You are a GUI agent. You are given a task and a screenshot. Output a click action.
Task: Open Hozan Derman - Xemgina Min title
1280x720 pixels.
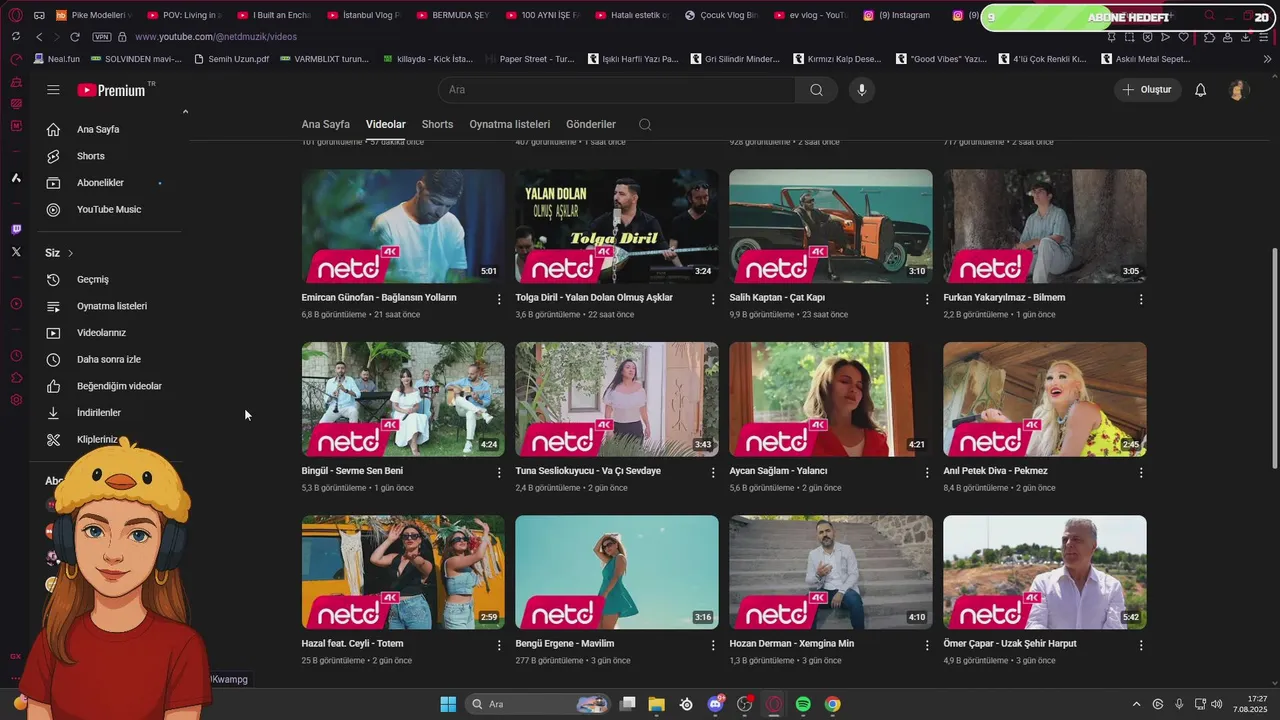[792, 644]
